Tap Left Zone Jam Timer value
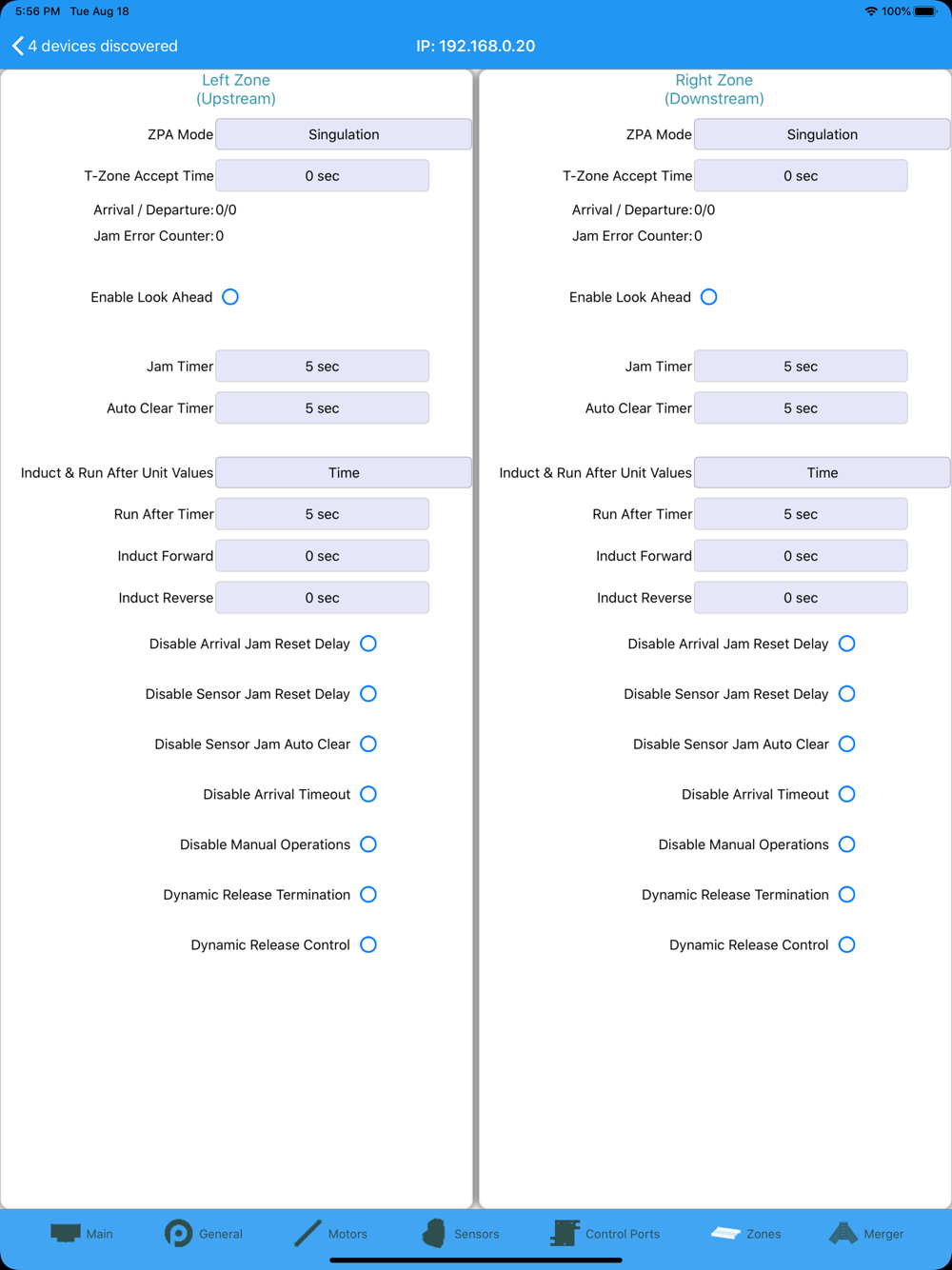Image resolution: width=952 pixels, height=1270 pixels. (x=322, y=367)
